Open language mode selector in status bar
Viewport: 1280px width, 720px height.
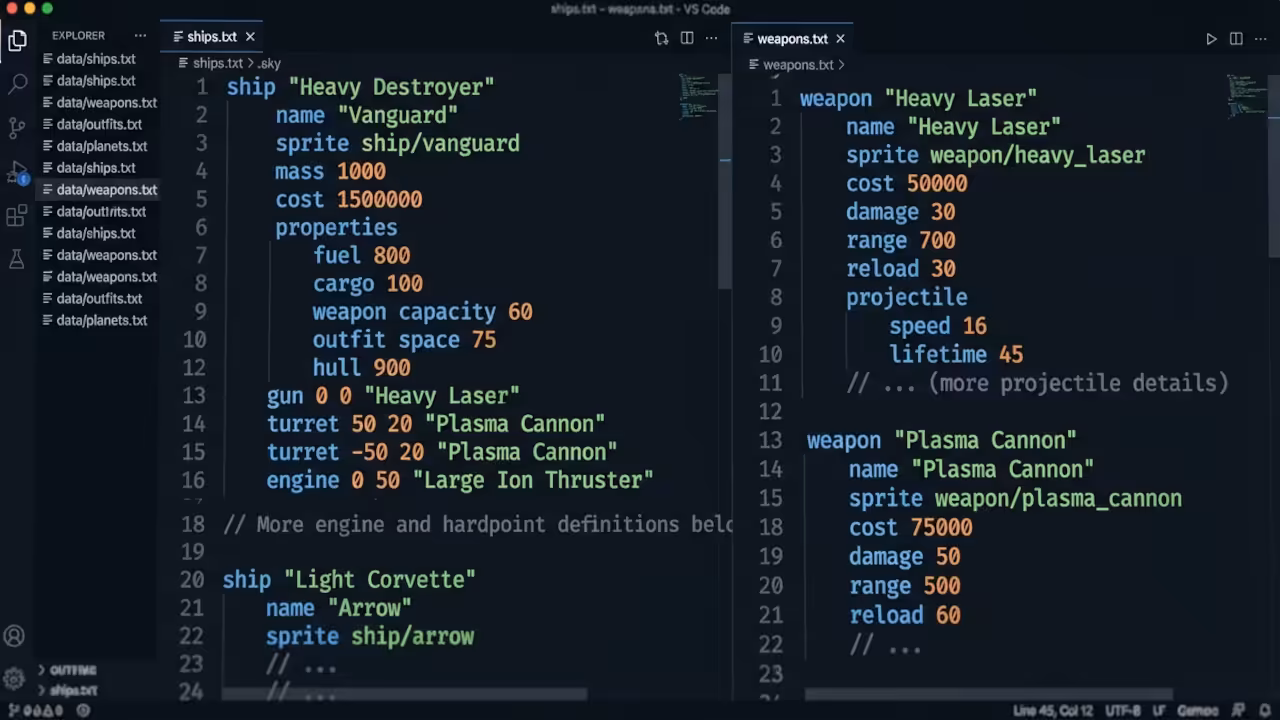coord(1198,711)
